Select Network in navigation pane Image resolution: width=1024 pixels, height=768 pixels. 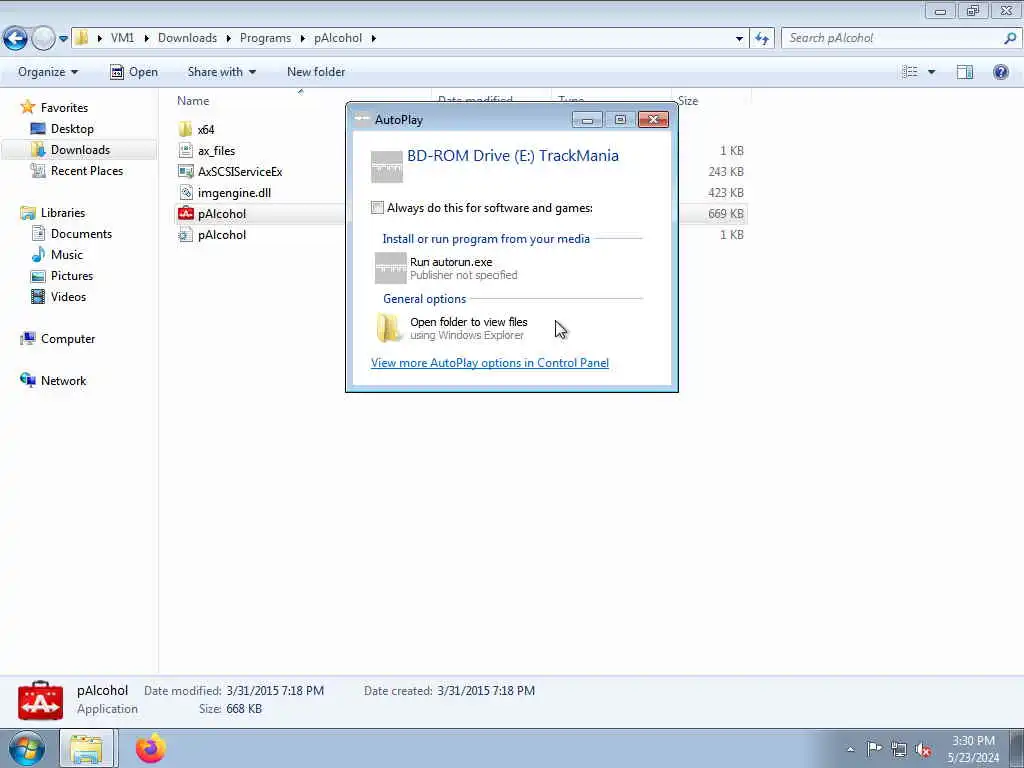click(x=63, y=381)
